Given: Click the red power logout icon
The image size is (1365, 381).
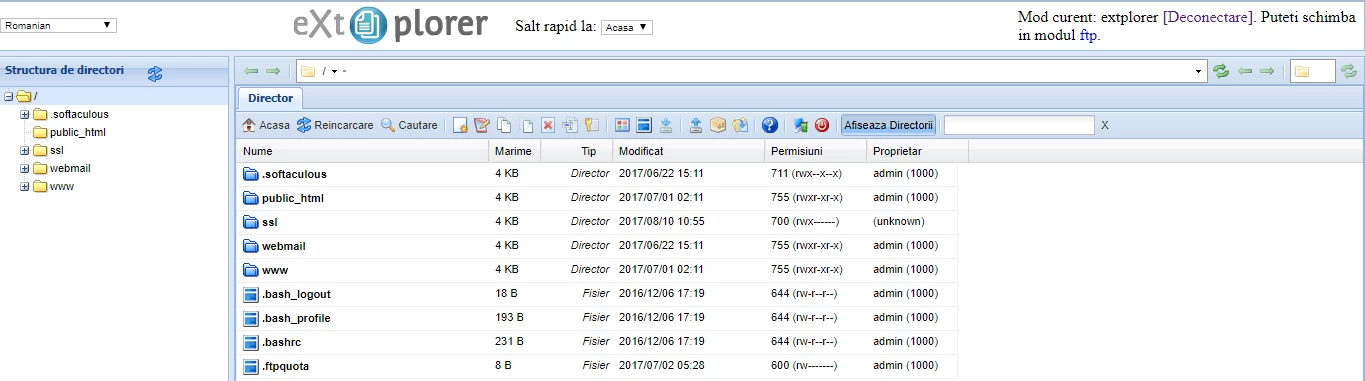Looking at the screenshot, I should [x=822, y=125].
